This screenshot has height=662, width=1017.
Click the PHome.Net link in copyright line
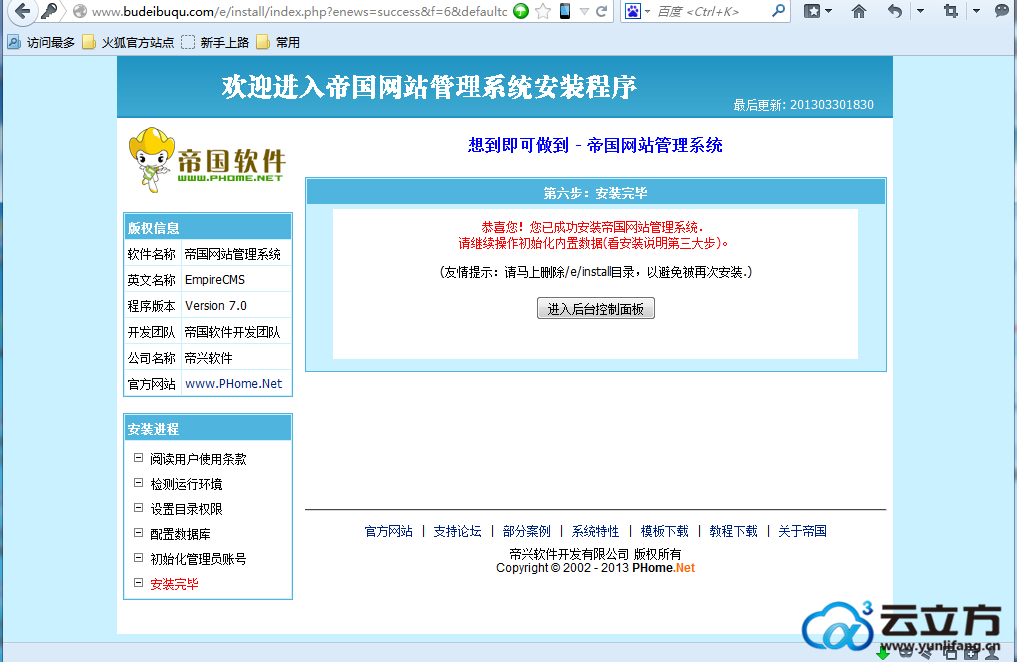pyautogui.click(x=664, y=568)
